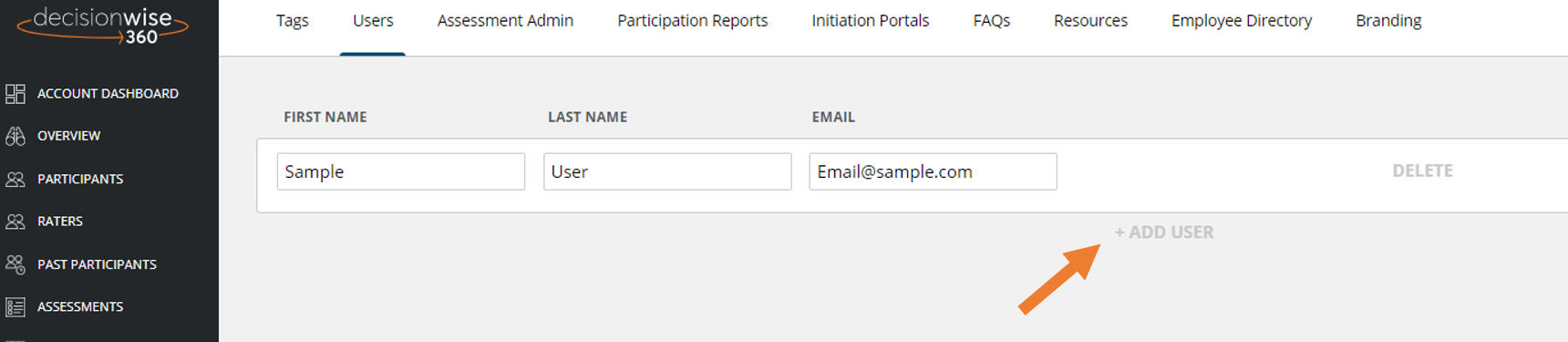The height and width of the screenshot is (342, 1568).
Task: Switch to the Assessment Admin tab
Action: point(505,20)
